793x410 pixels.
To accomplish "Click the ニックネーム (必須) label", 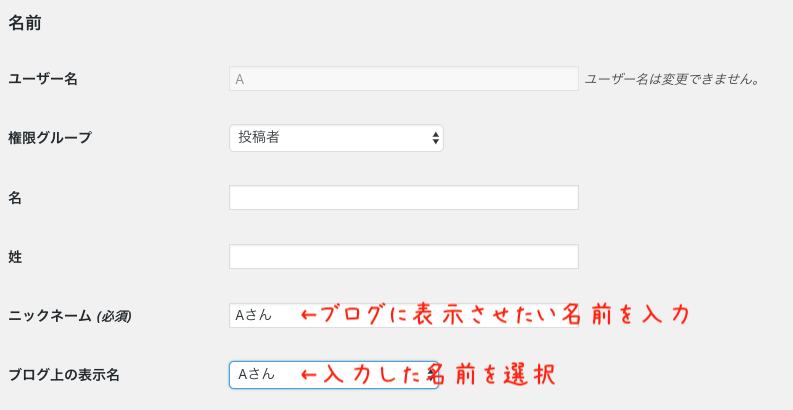I will pyautogui.click(x=70, y=316).
